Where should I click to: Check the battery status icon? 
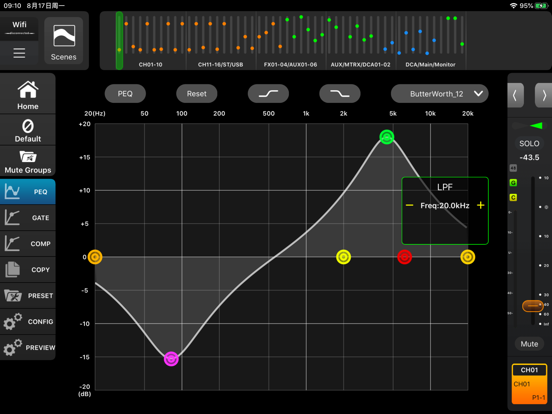540,6
